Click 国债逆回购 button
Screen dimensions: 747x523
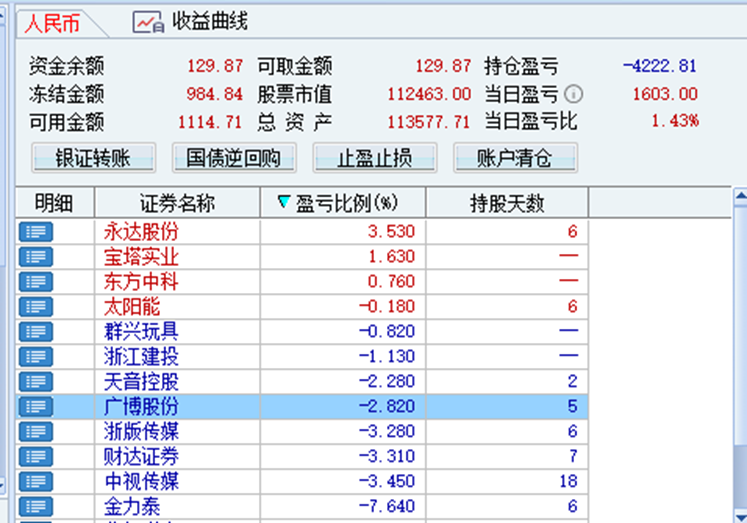(x=234, y=158)
